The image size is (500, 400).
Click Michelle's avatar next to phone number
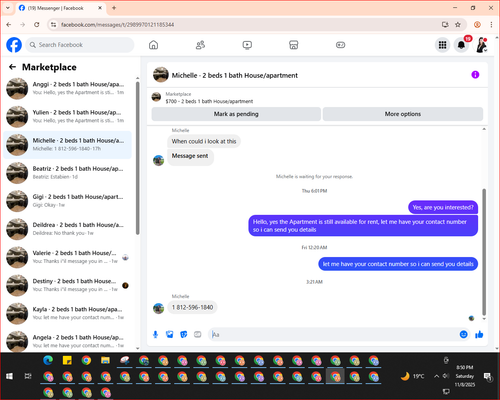tap(158, 308)
